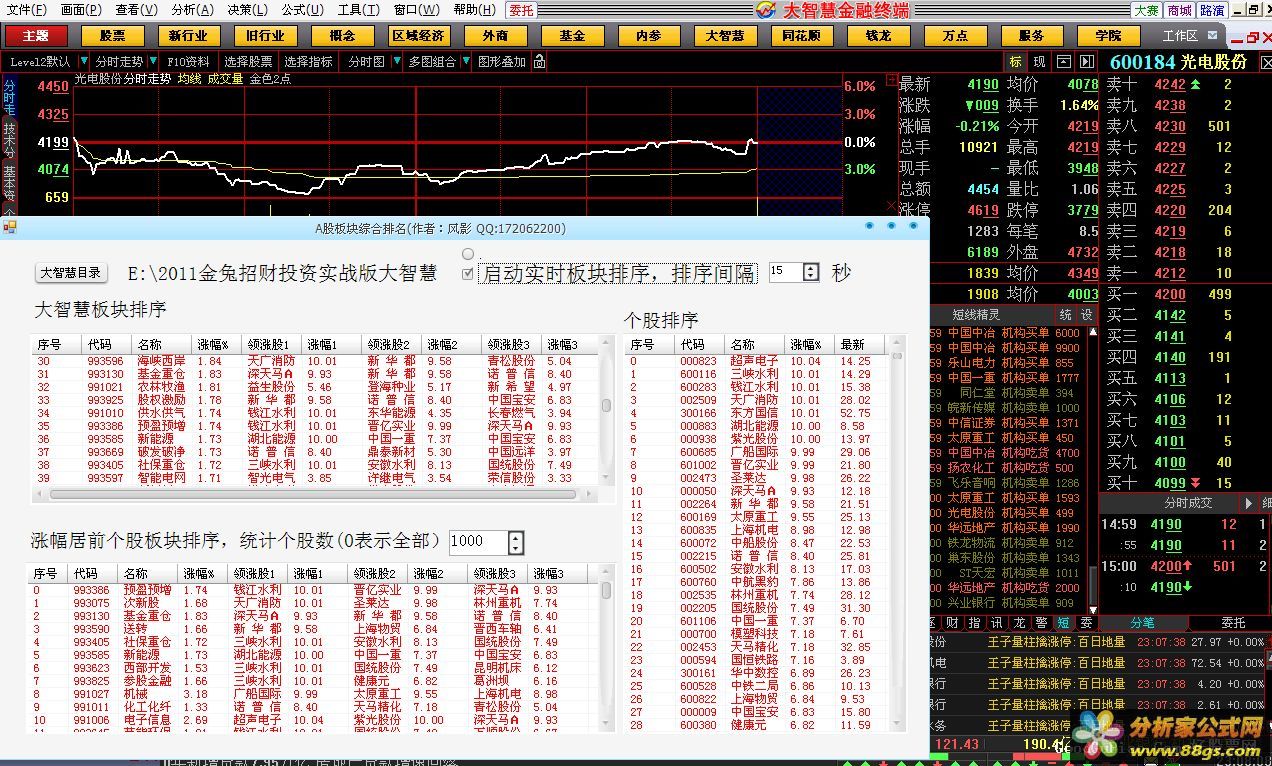This screenshot has width=1272, height=766.
Task: Select the 海峡西岸 row in 大智慧板块排序
Action: [316, 361]
